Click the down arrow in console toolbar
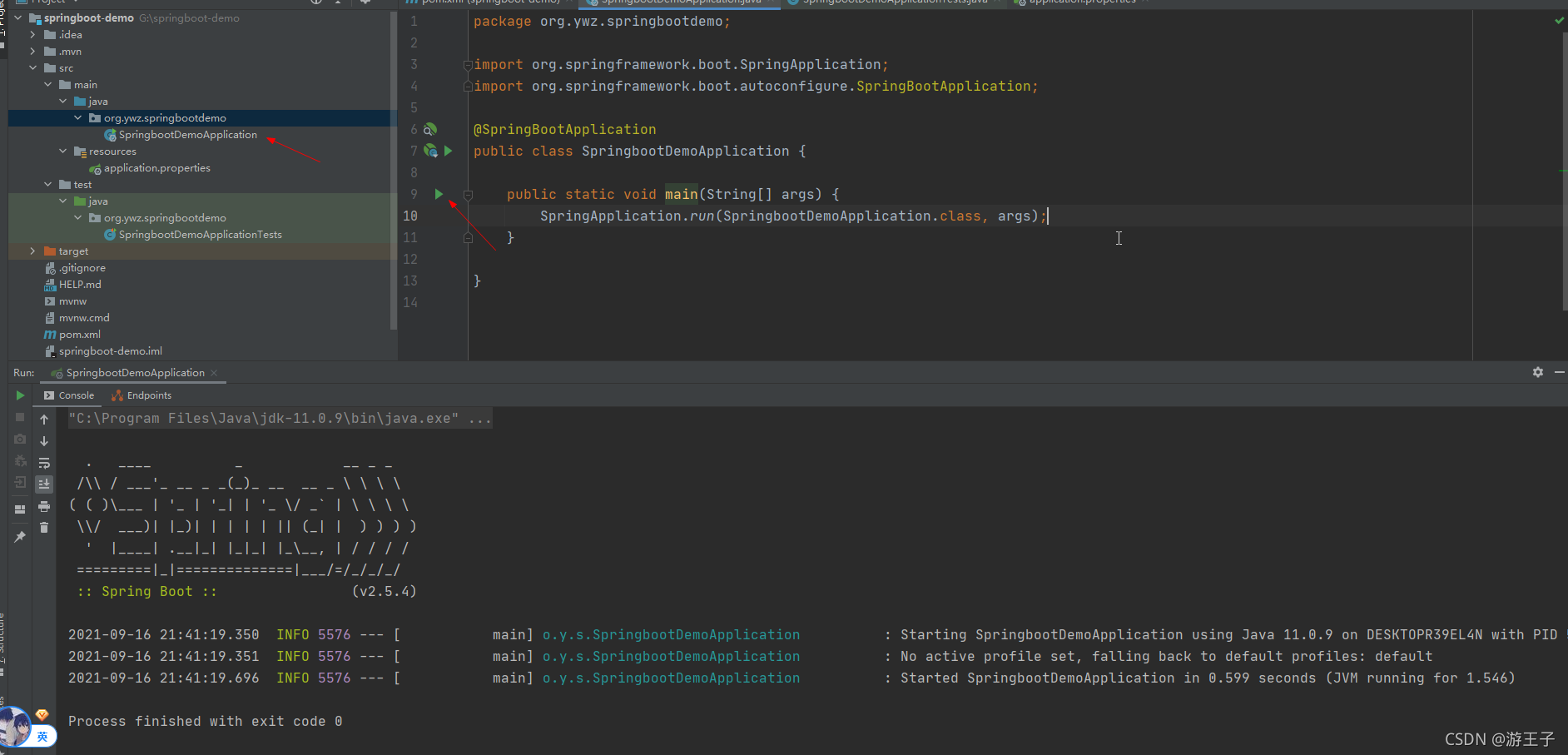1568x755 pixels. (44, 441)
